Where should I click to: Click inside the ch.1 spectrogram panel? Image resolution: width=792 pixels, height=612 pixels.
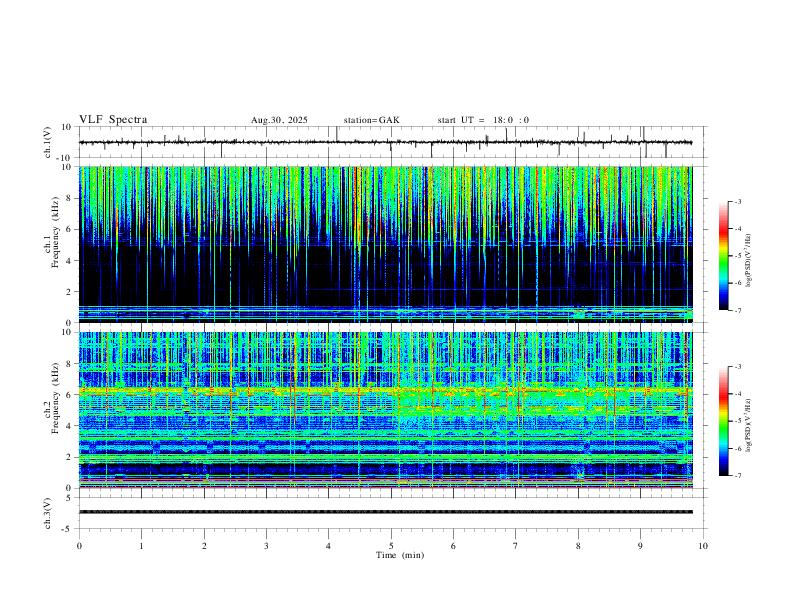[x=385, y=244]
